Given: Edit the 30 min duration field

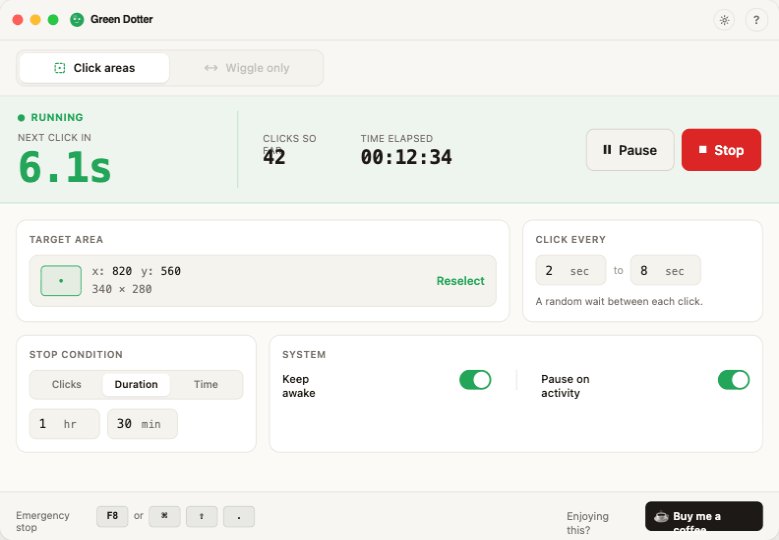Looking at the screenshot, I should pyautogui.click(x=143, y=424).
